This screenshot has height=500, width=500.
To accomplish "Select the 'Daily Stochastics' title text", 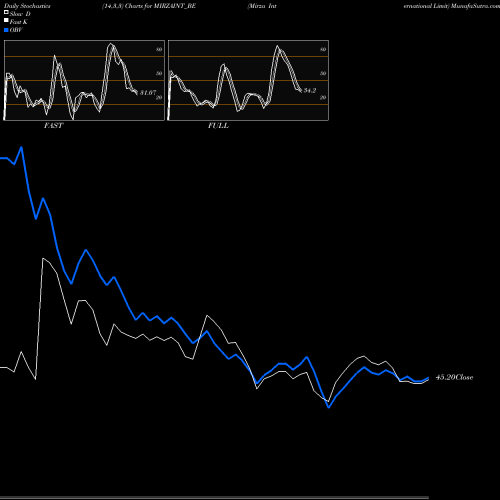I will click(27, 6).
